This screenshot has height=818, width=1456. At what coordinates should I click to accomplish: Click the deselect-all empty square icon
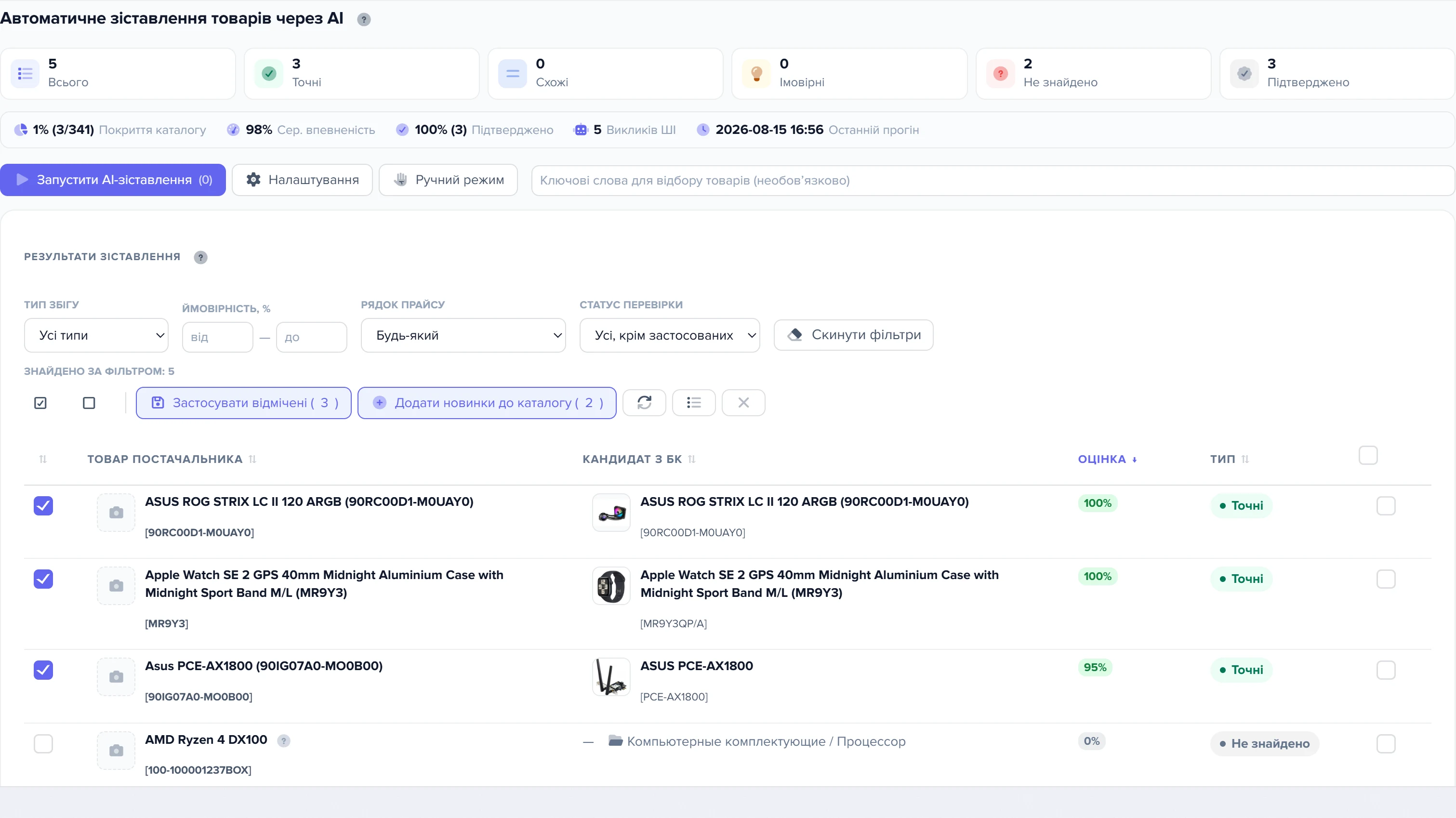(89, 403)
